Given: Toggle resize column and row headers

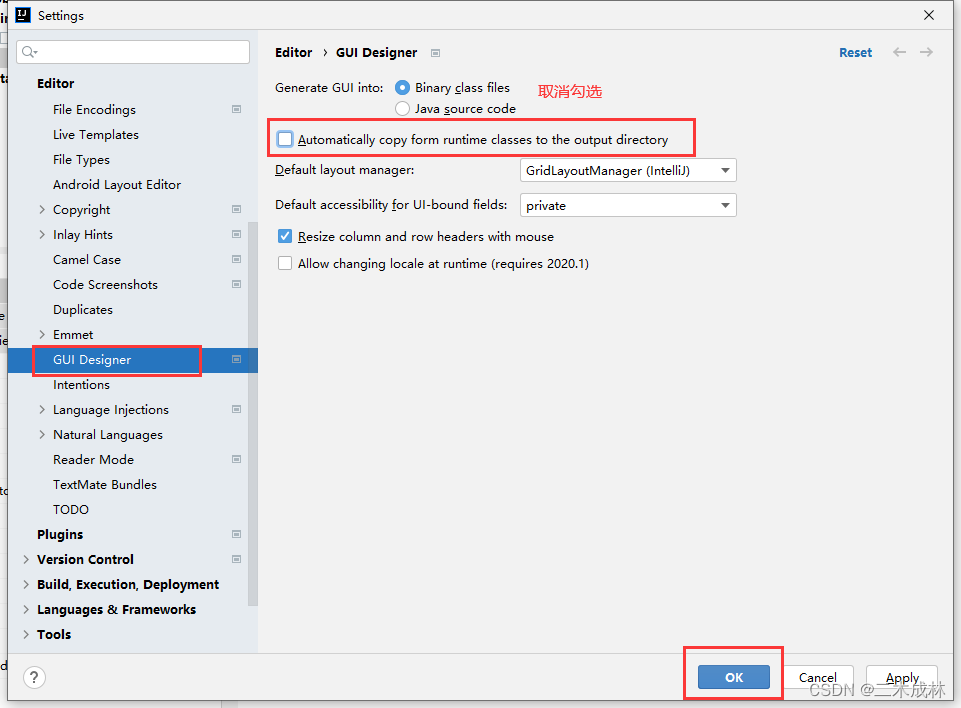Looking at the screenshot, I should point(286,236).
